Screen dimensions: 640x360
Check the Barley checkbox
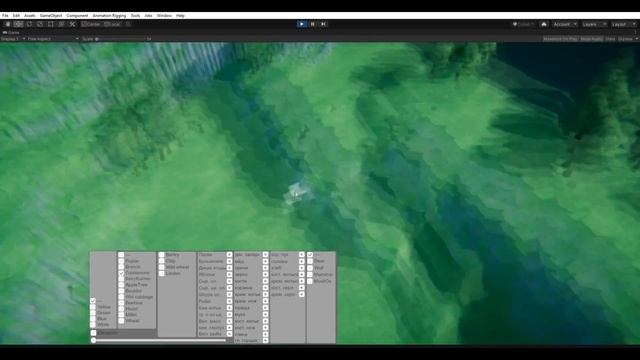[162, 255]
